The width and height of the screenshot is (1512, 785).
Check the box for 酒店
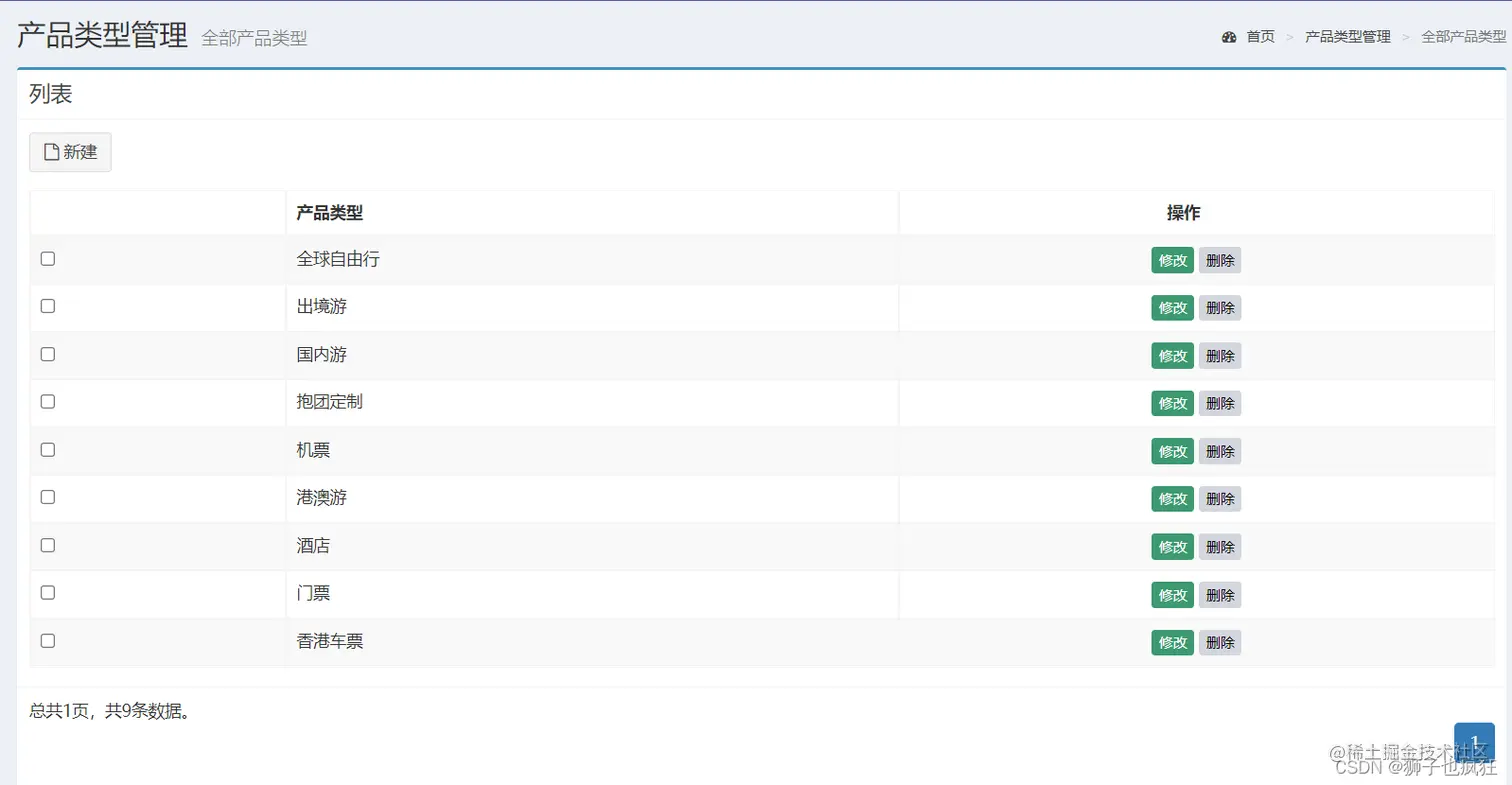48,545
